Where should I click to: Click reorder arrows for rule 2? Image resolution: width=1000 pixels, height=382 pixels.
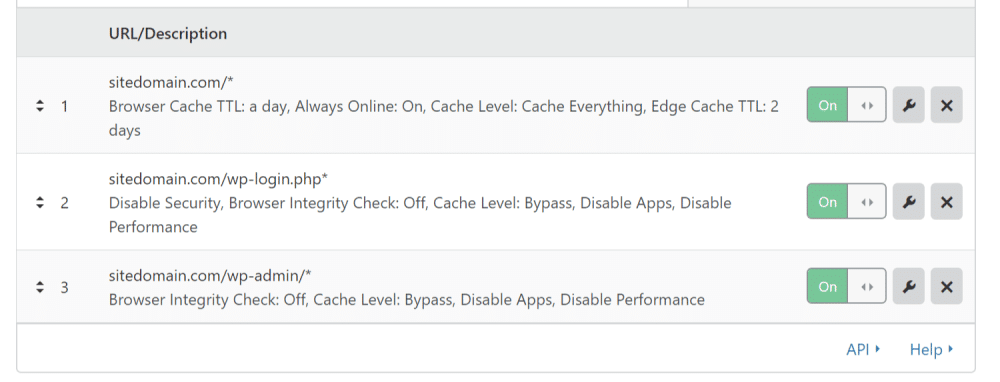tap(40, 203)
